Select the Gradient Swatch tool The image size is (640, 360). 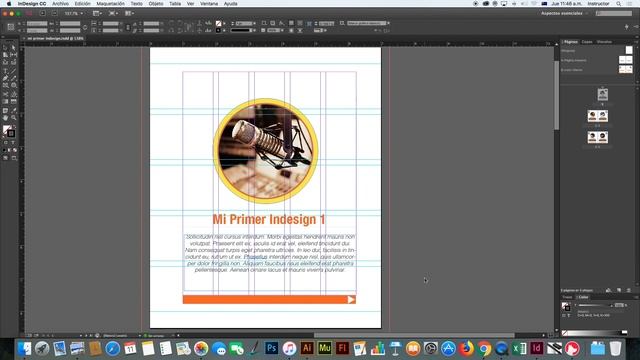pyautogui.click(x=5, y=101)
